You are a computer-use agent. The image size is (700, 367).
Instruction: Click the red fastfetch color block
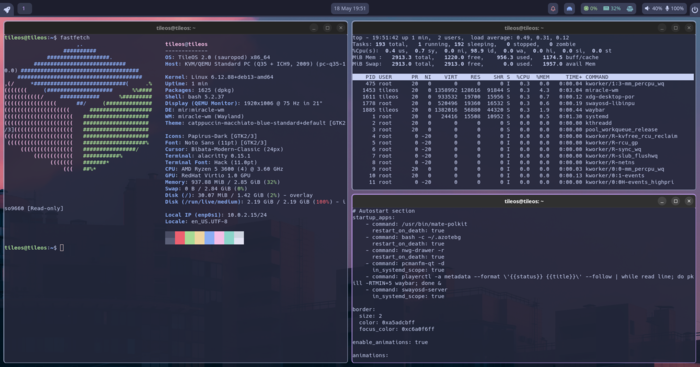pos(180,238)
